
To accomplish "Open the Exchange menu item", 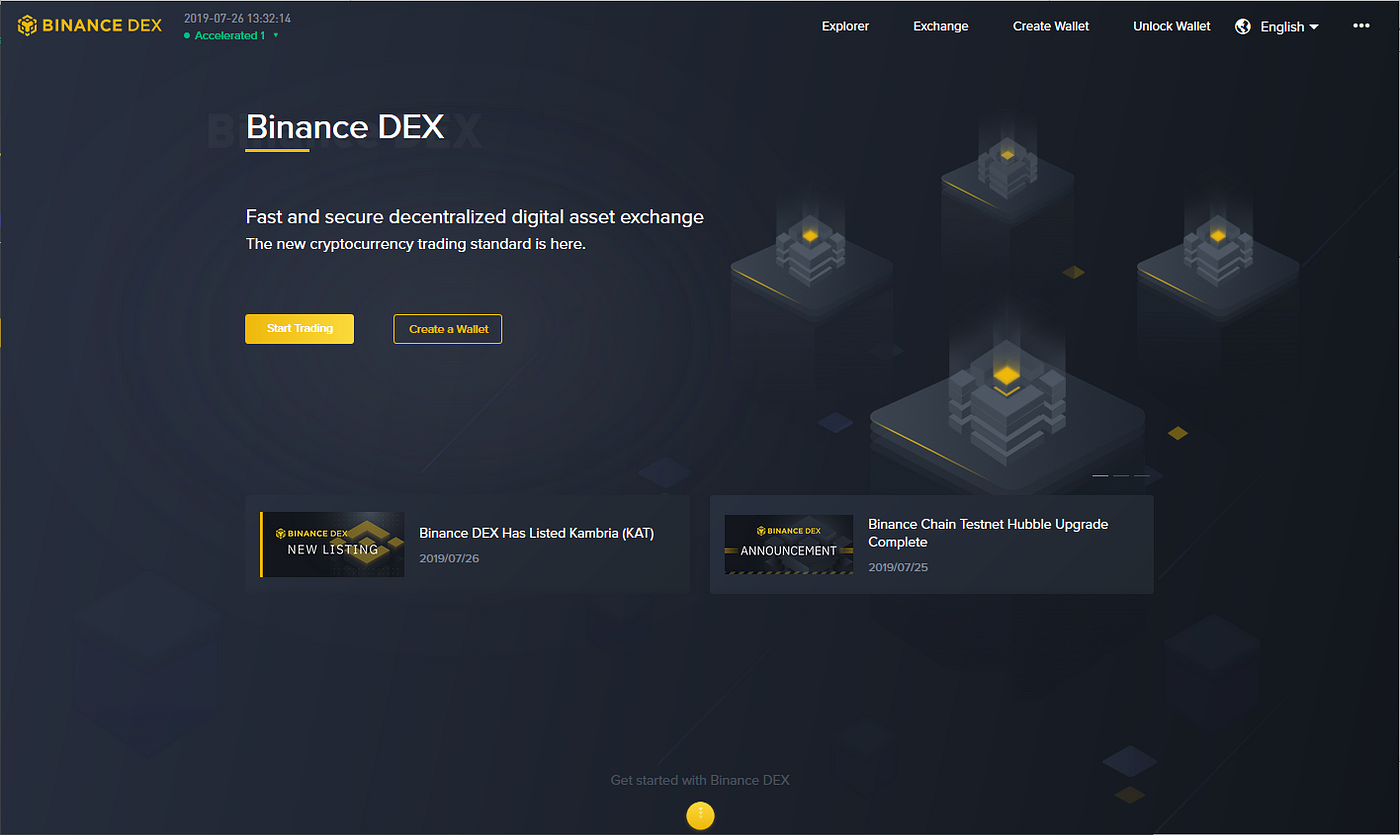I will (941, 26).
